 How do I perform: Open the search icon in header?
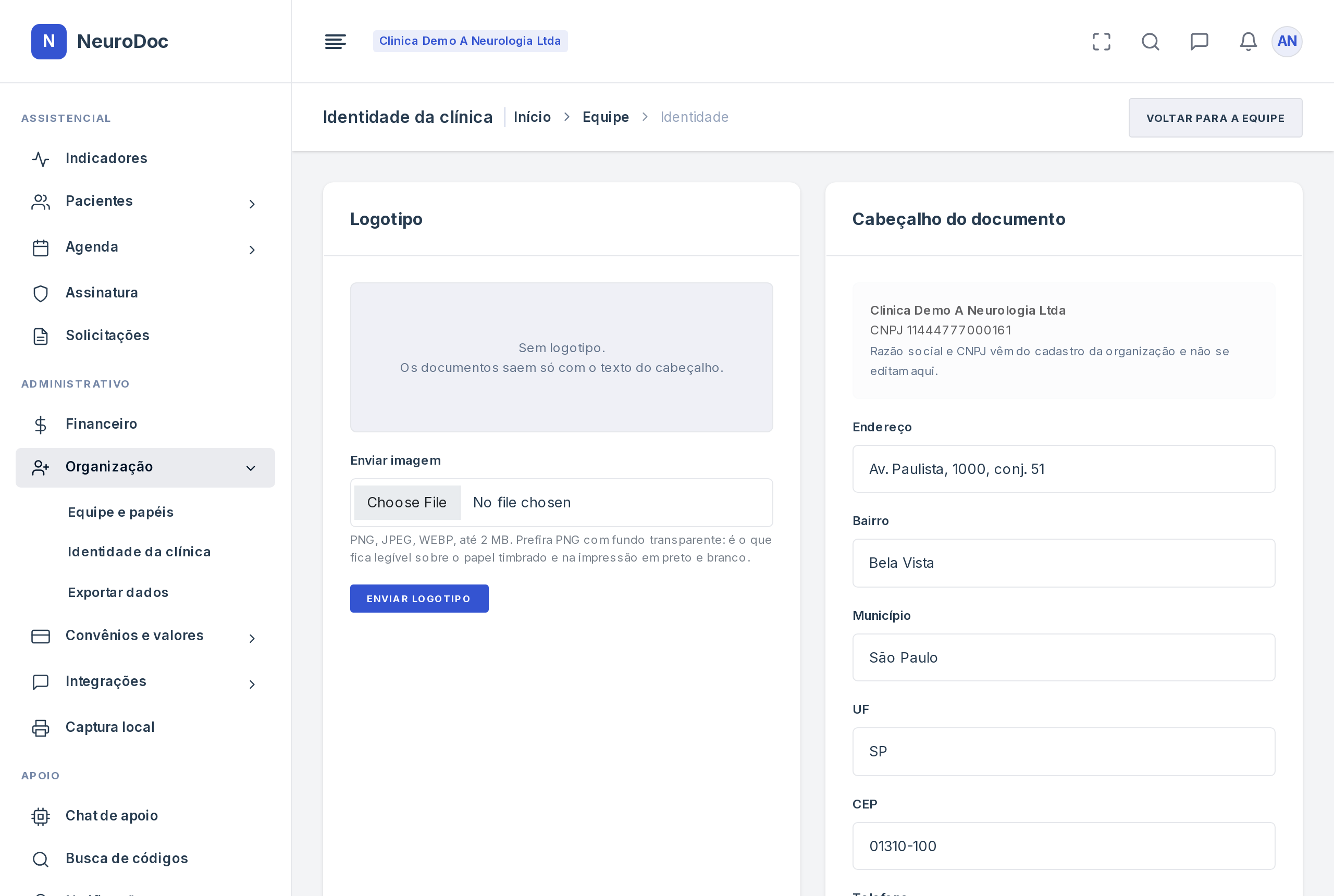pos(1150,41)
